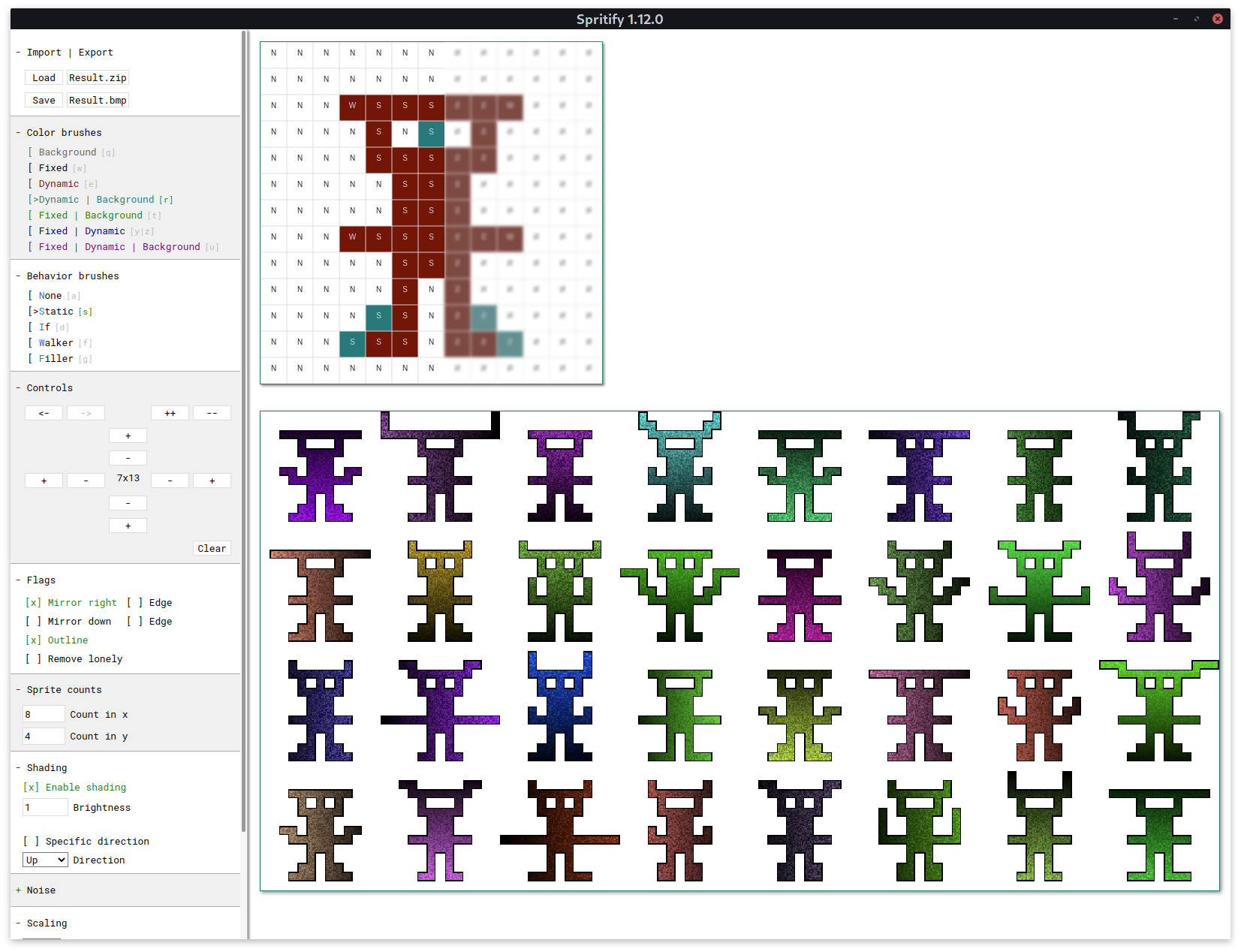Enable the Mirror down flag
Image resolution: width=1241 pixels, height=952 pixels.
click(33, 622)
